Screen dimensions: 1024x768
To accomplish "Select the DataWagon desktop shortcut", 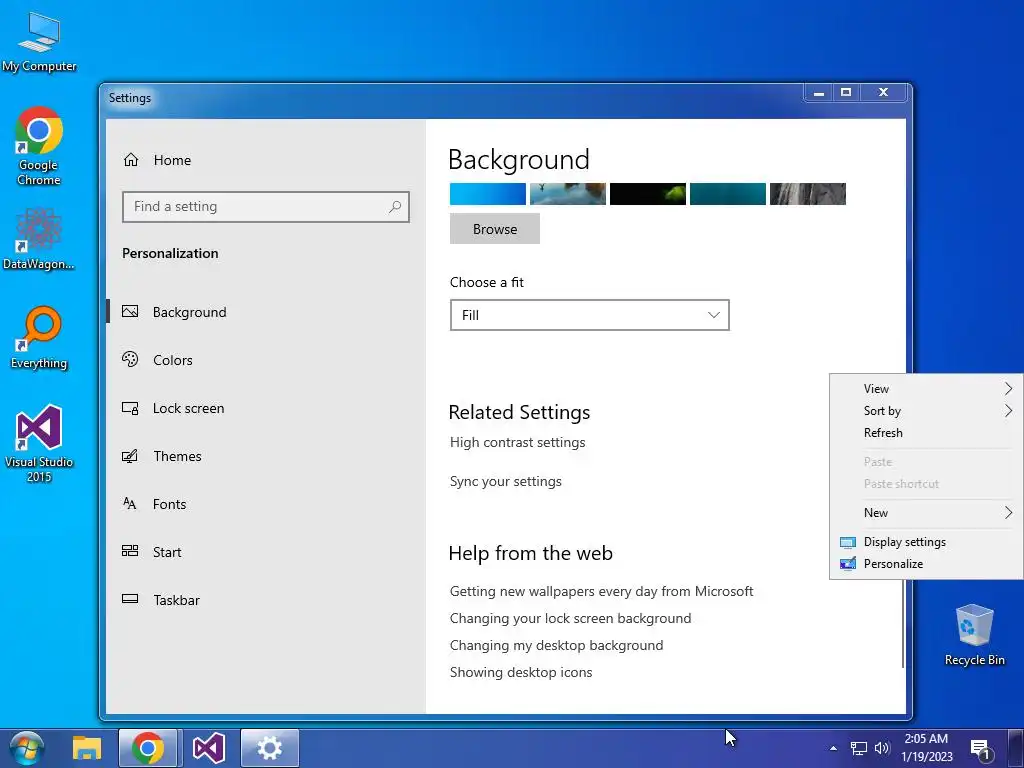I will [39, 239].
